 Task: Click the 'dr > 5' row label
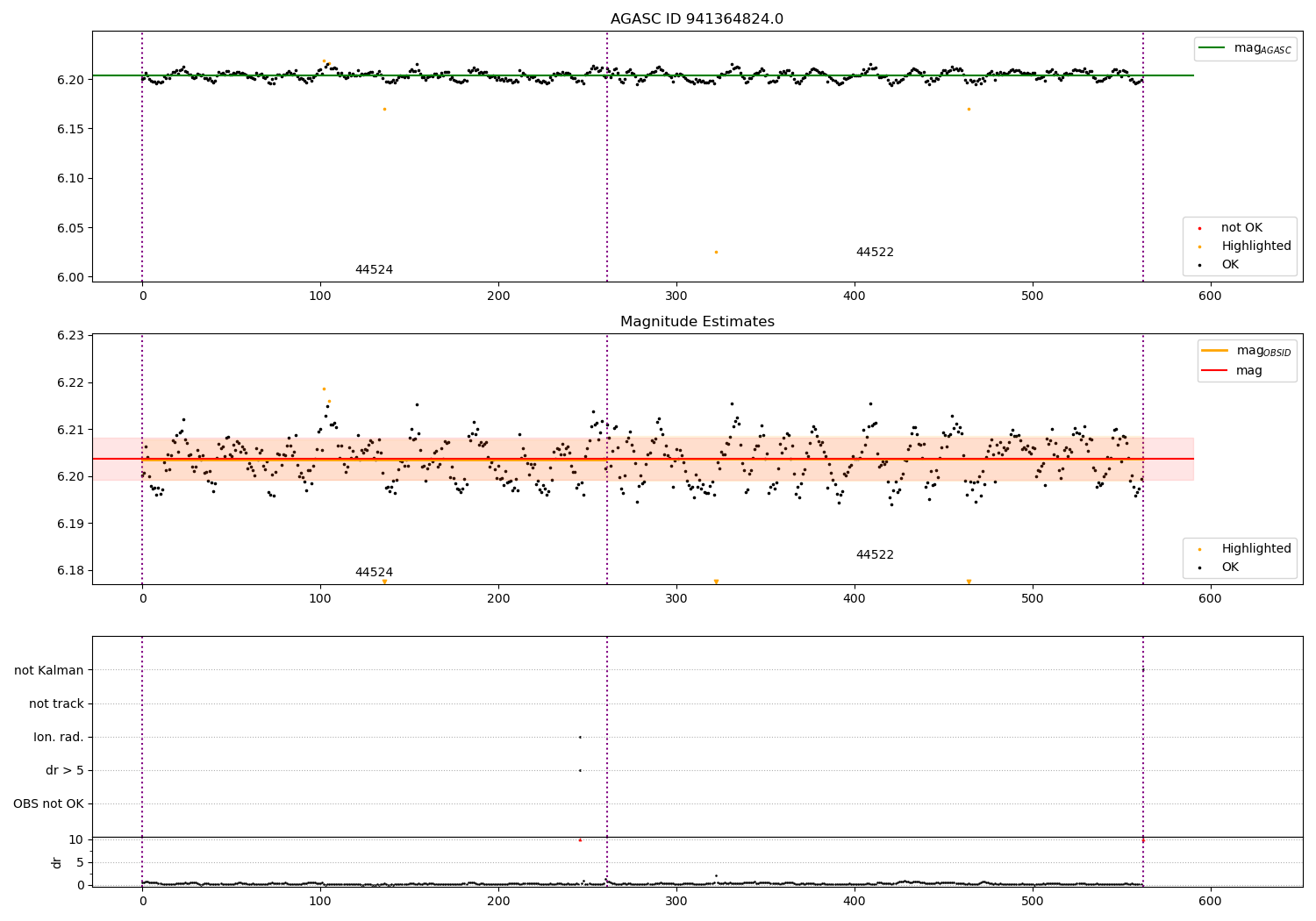point(65,771)
